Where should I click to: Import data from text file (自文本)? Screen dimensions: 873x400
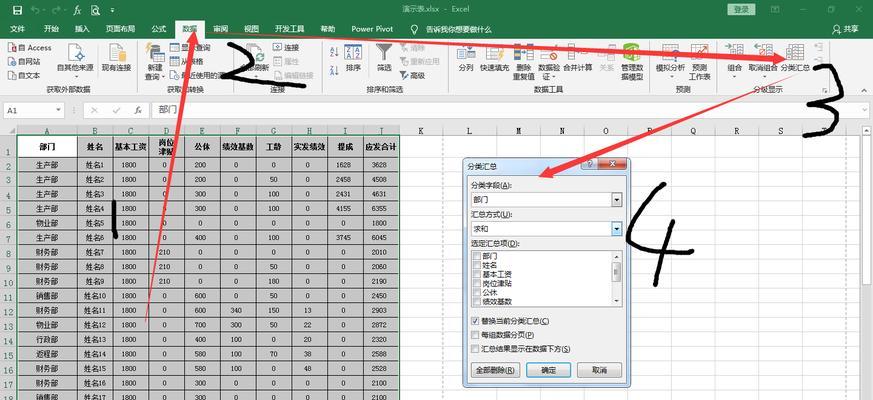click(24, 75)
